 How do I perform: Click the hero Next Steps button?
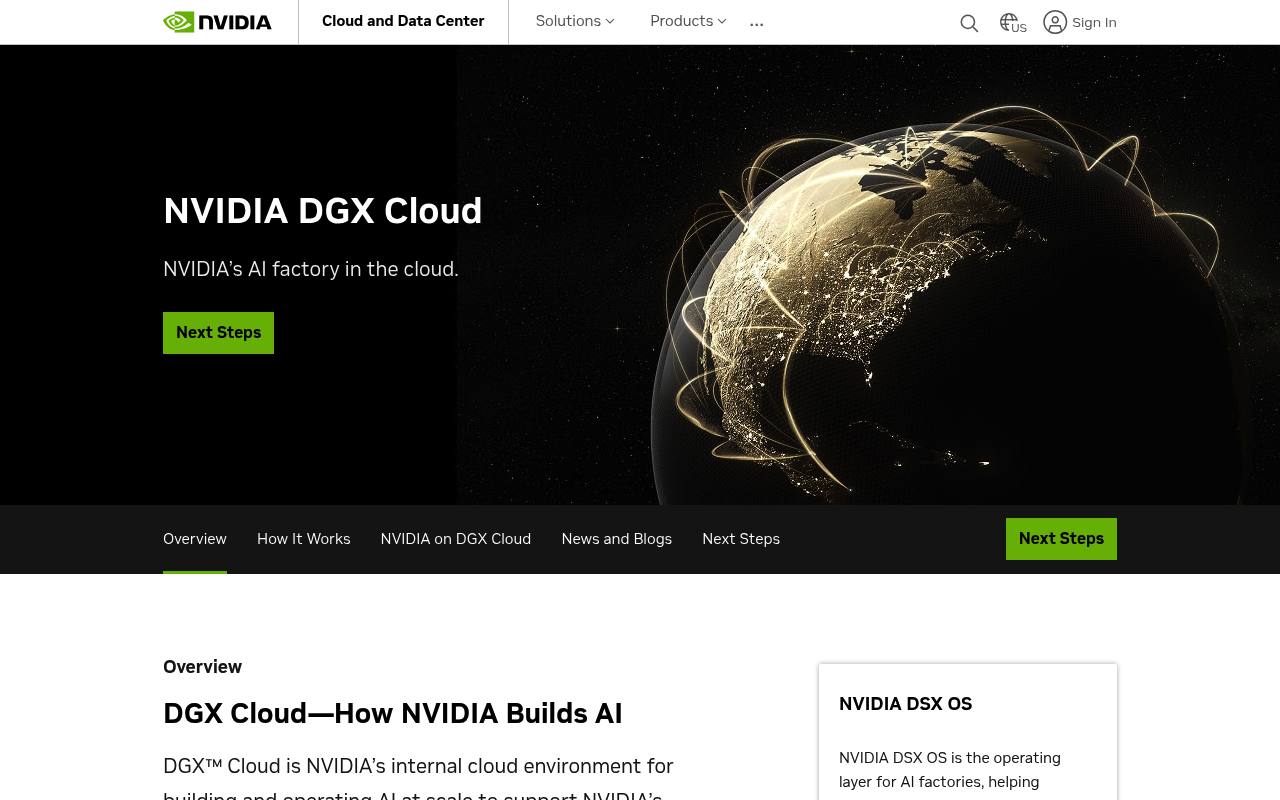(x=218, y=333)
